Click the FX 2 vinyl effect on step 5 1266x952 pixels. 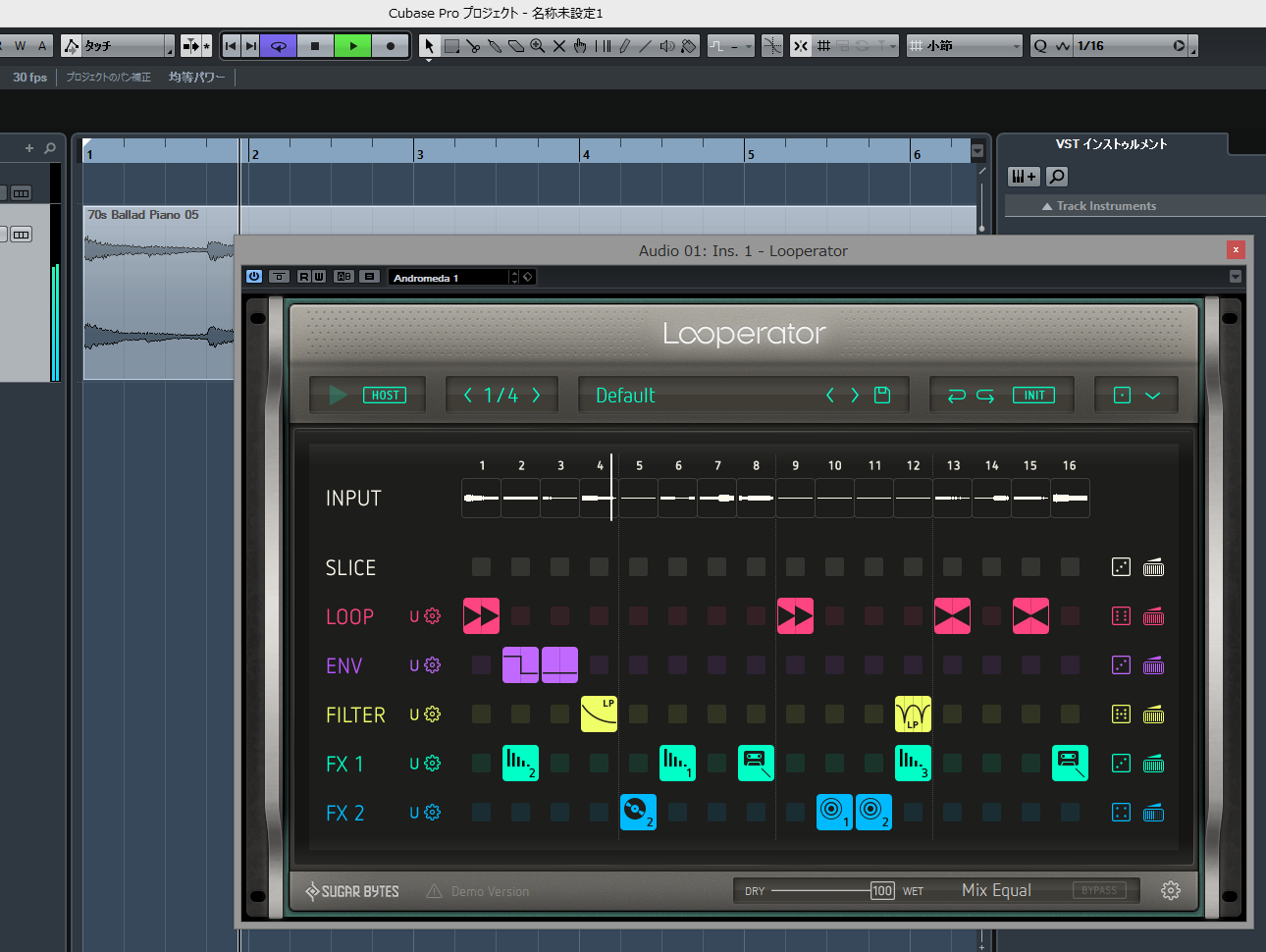click(638, 813)
